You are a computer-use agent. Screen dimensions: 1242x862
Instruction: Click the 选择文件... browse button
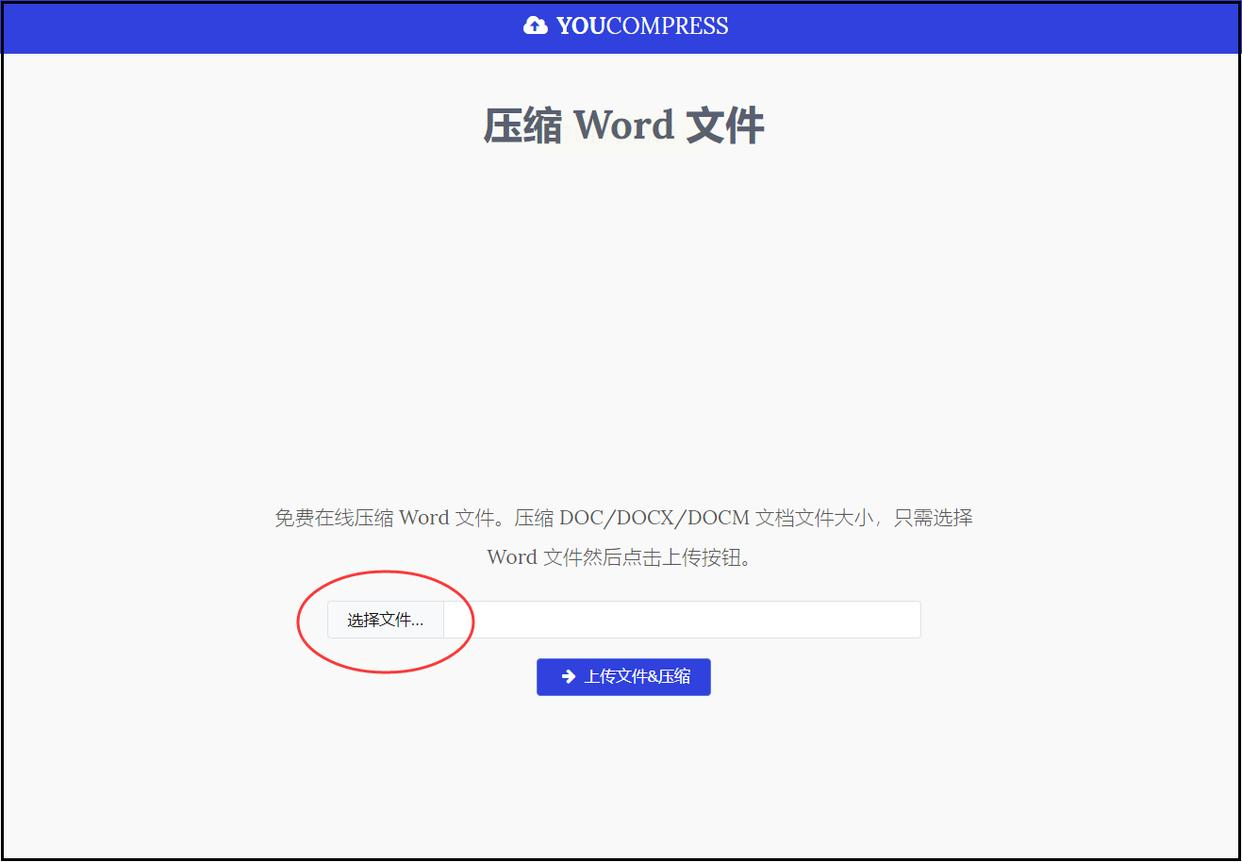click(385, 620)
